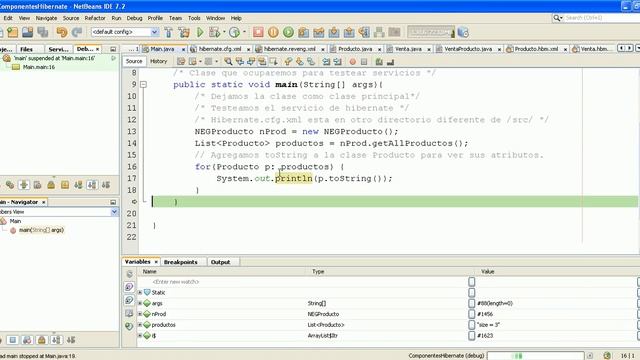
Task: Expand the i$ variable node
Action: coord(140,336)
